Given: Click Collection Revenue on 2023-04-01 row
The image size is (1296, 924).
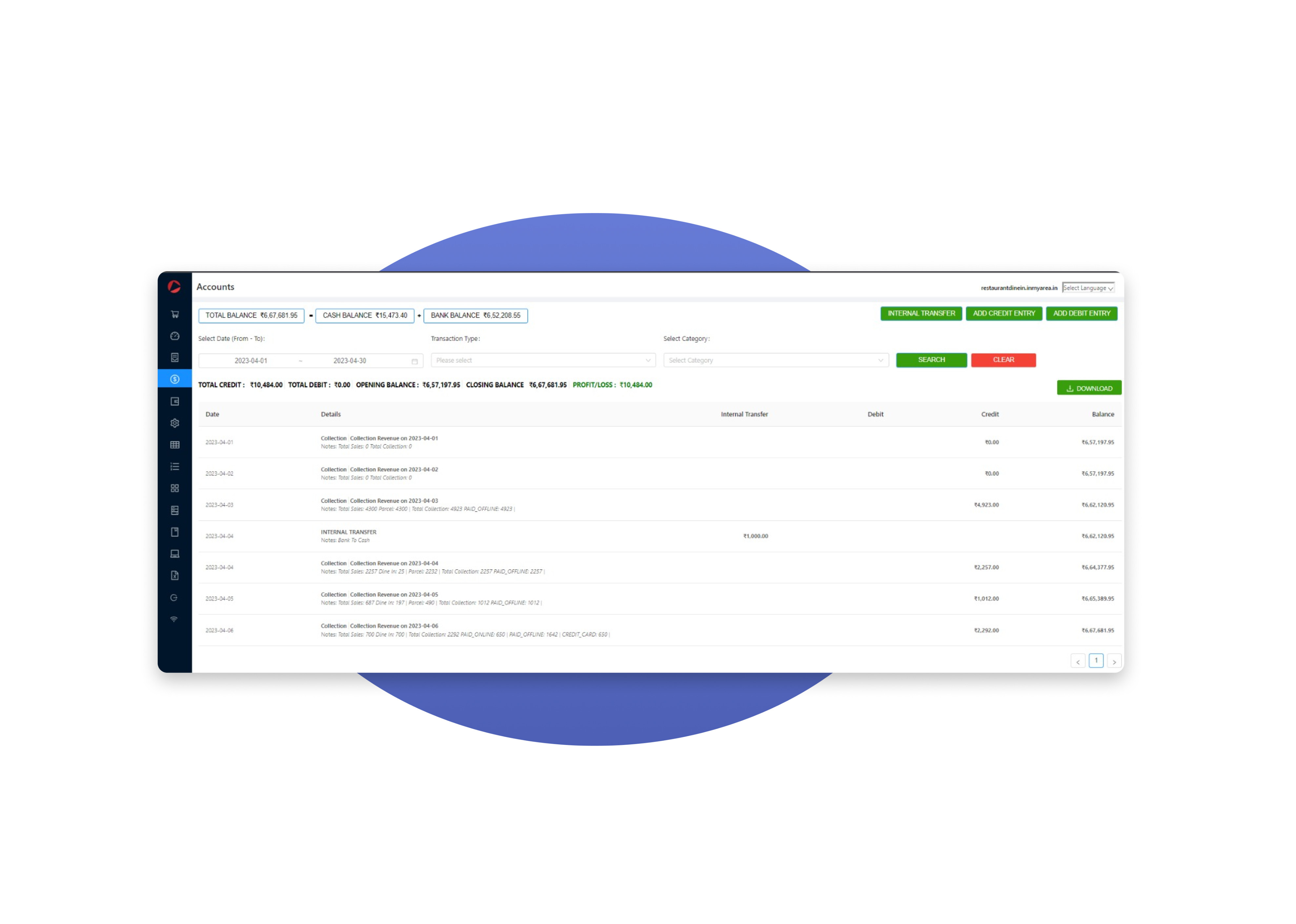Looking at the screenshot, I should click(660, 442).
